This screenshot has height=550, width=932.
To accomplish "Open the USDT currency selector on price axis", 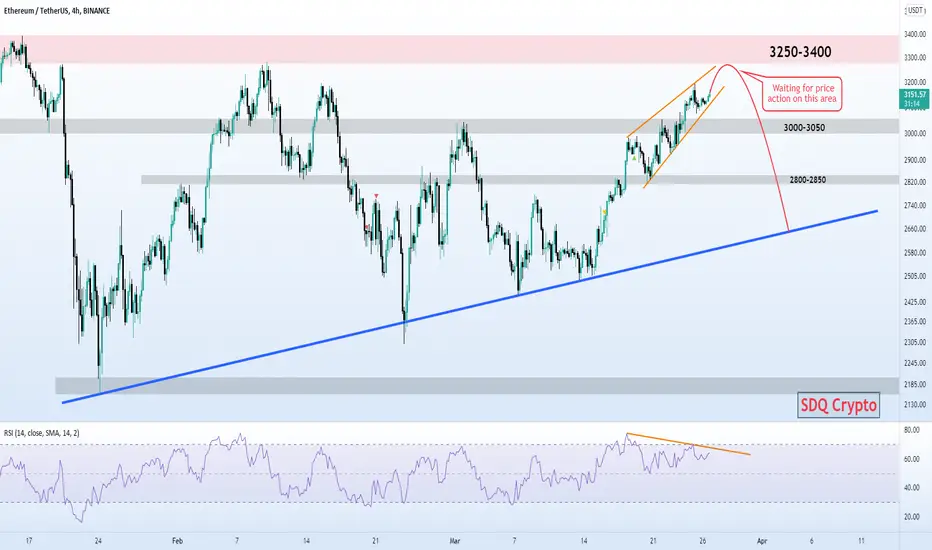I will [915, 11].
